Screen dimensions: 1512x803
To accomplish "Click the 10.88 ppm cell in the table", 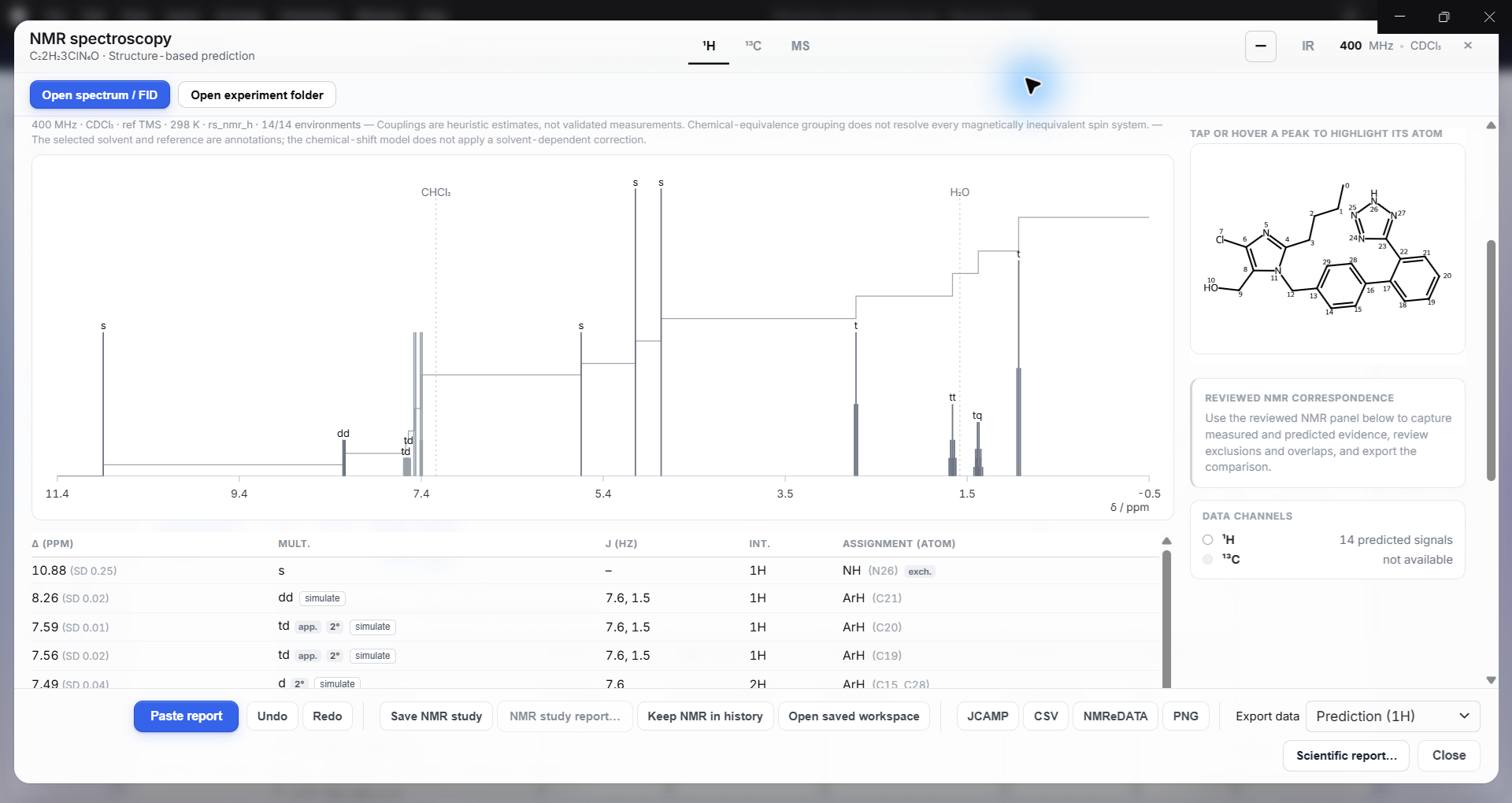I will coord(74,570).
